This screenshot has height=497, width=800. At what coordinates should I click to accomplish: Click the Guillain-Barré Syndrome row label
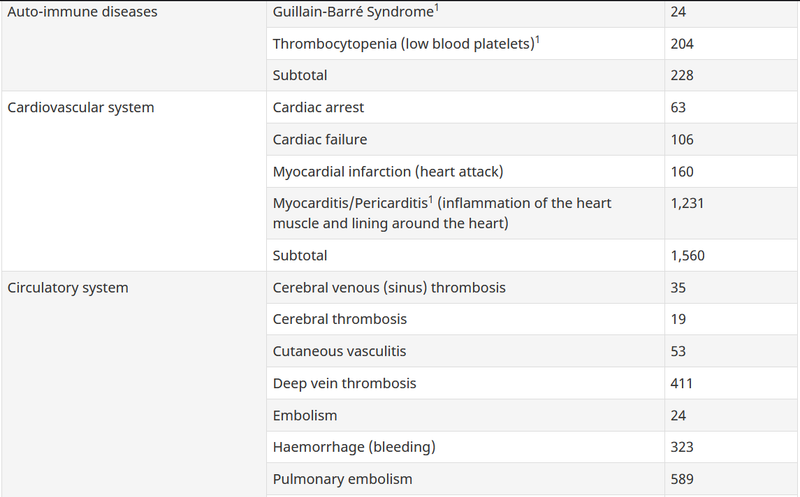[x=353, y=13]
